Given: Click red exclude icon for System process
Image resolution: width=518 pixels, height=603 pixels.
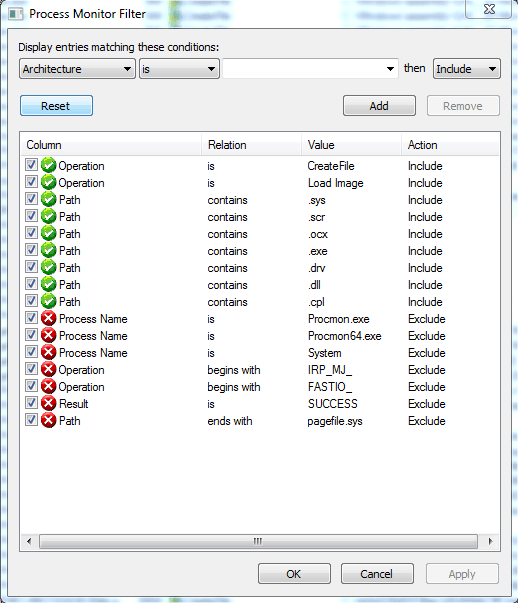Looking at the screenshot, I should point(48,352).
